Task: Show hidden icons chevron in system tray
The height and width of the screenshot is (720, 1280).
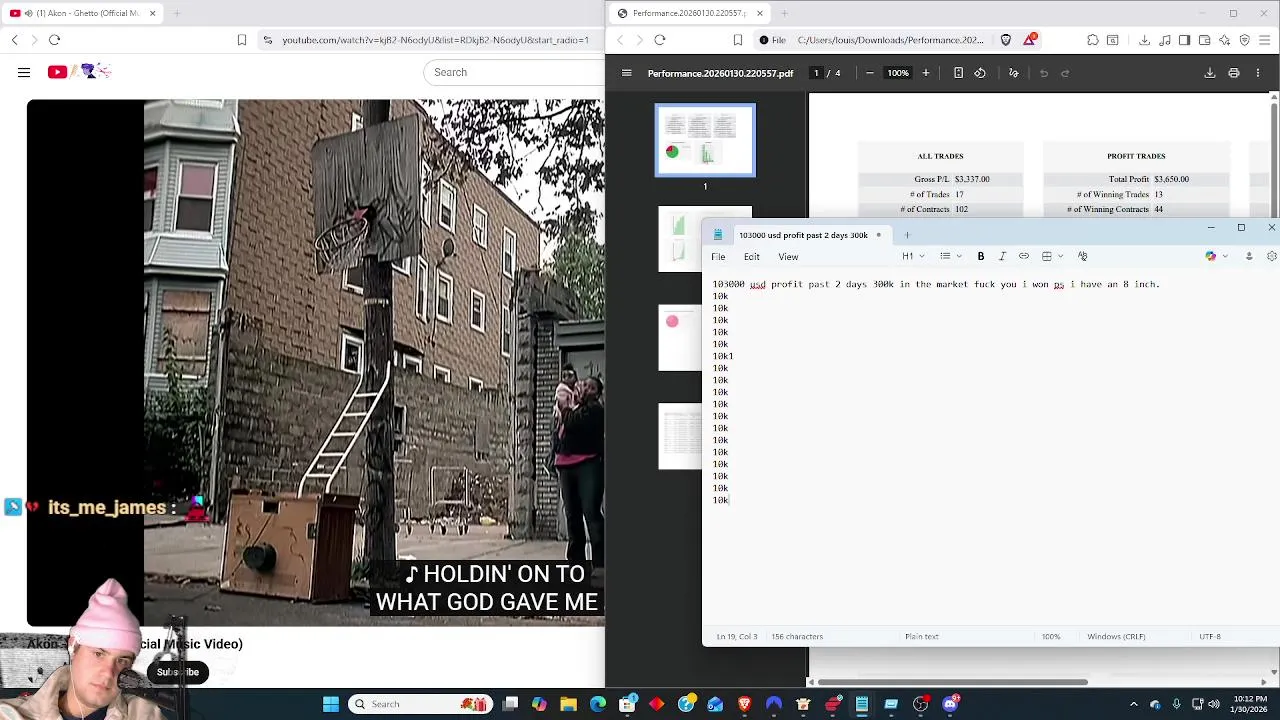Action: [x=1133, y=704]
